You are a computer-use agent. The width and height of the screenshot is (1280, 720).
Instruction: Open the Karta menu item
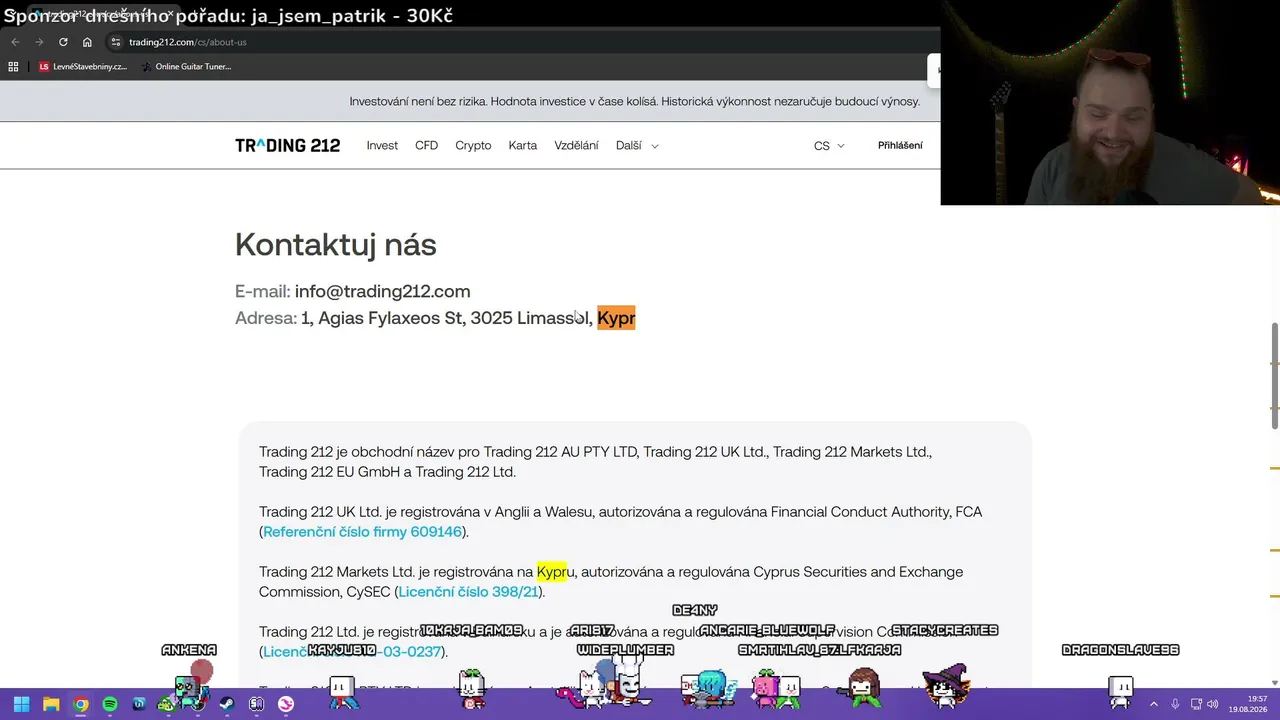(x=522, y=146)
